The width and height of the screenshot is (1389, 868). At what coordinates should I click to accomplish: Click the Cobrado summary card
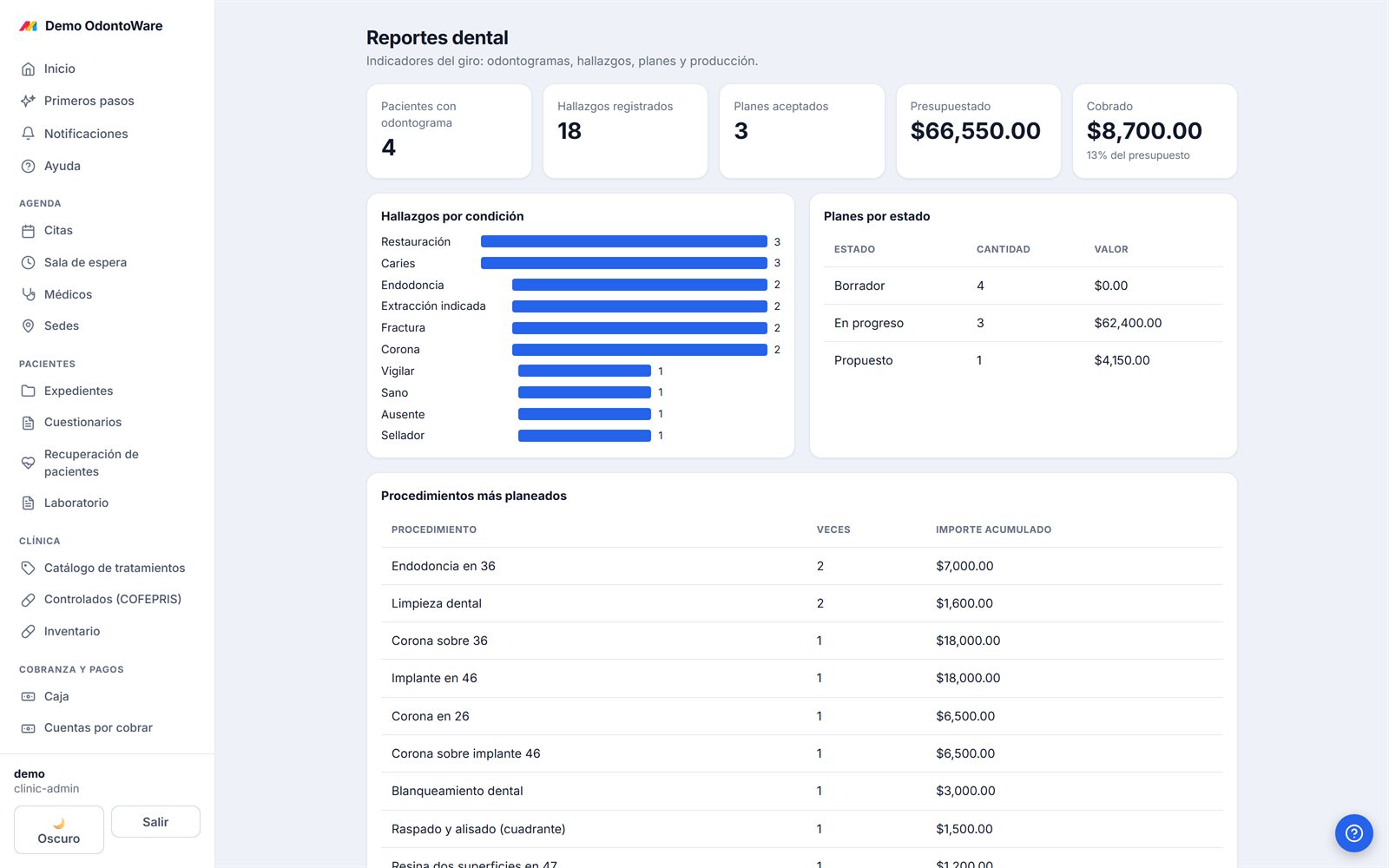tap(1155, 131)
